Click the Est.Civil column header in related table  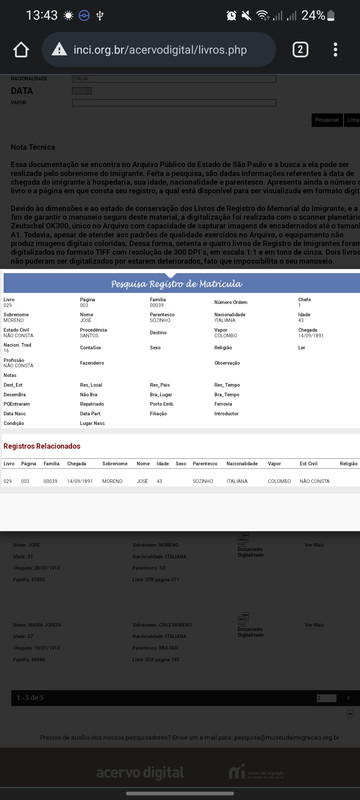point(309,464)
